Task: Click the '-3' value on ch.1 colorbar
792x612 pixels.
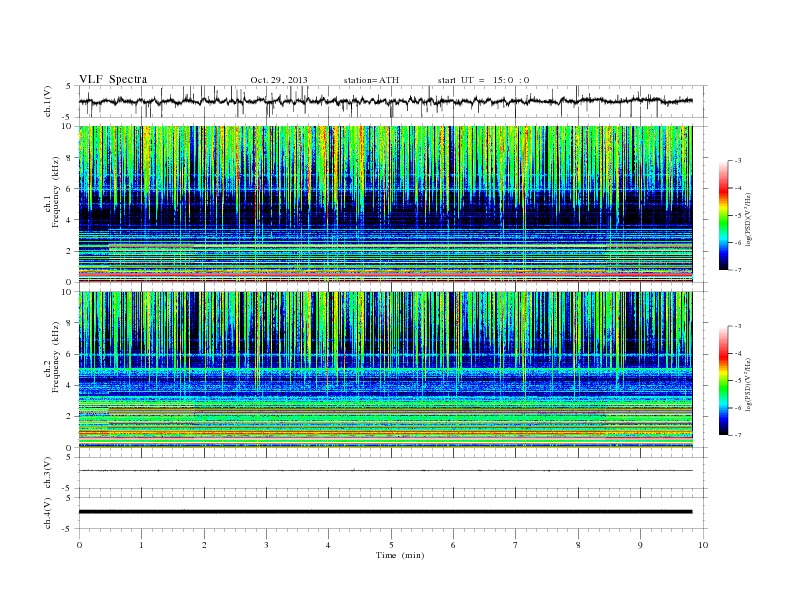Action: 738,161
